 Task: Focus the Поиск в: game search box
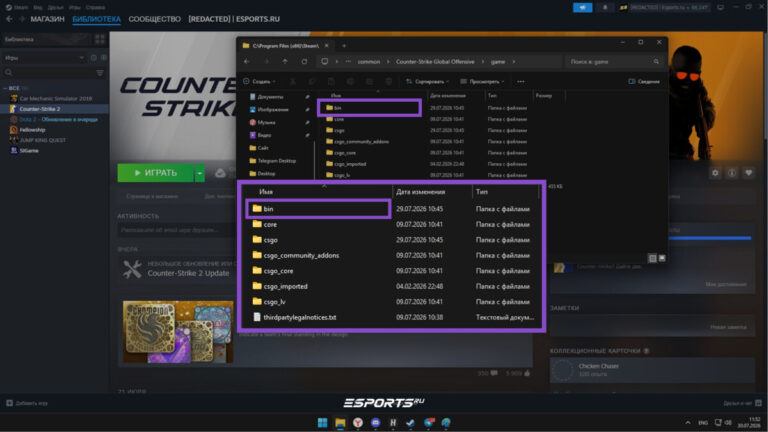tap(613, 62)
